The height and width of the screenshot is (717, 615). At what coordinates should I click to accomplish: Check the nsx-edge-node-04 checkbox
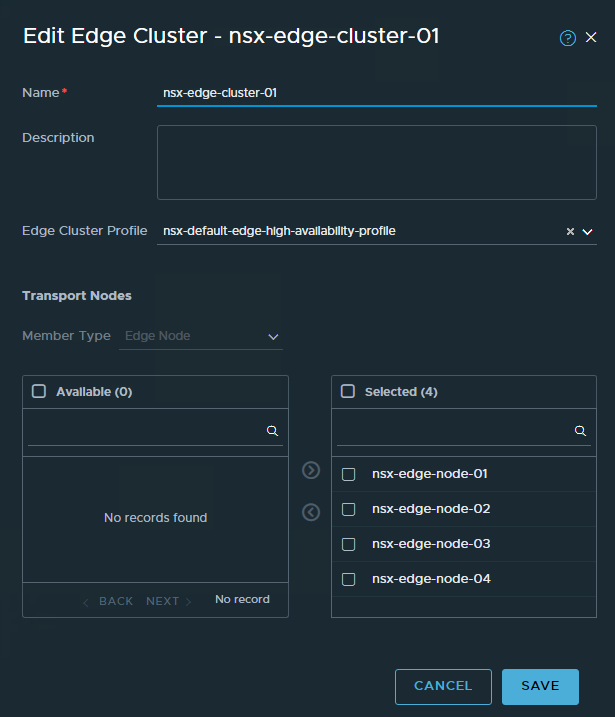coord(348,579)
